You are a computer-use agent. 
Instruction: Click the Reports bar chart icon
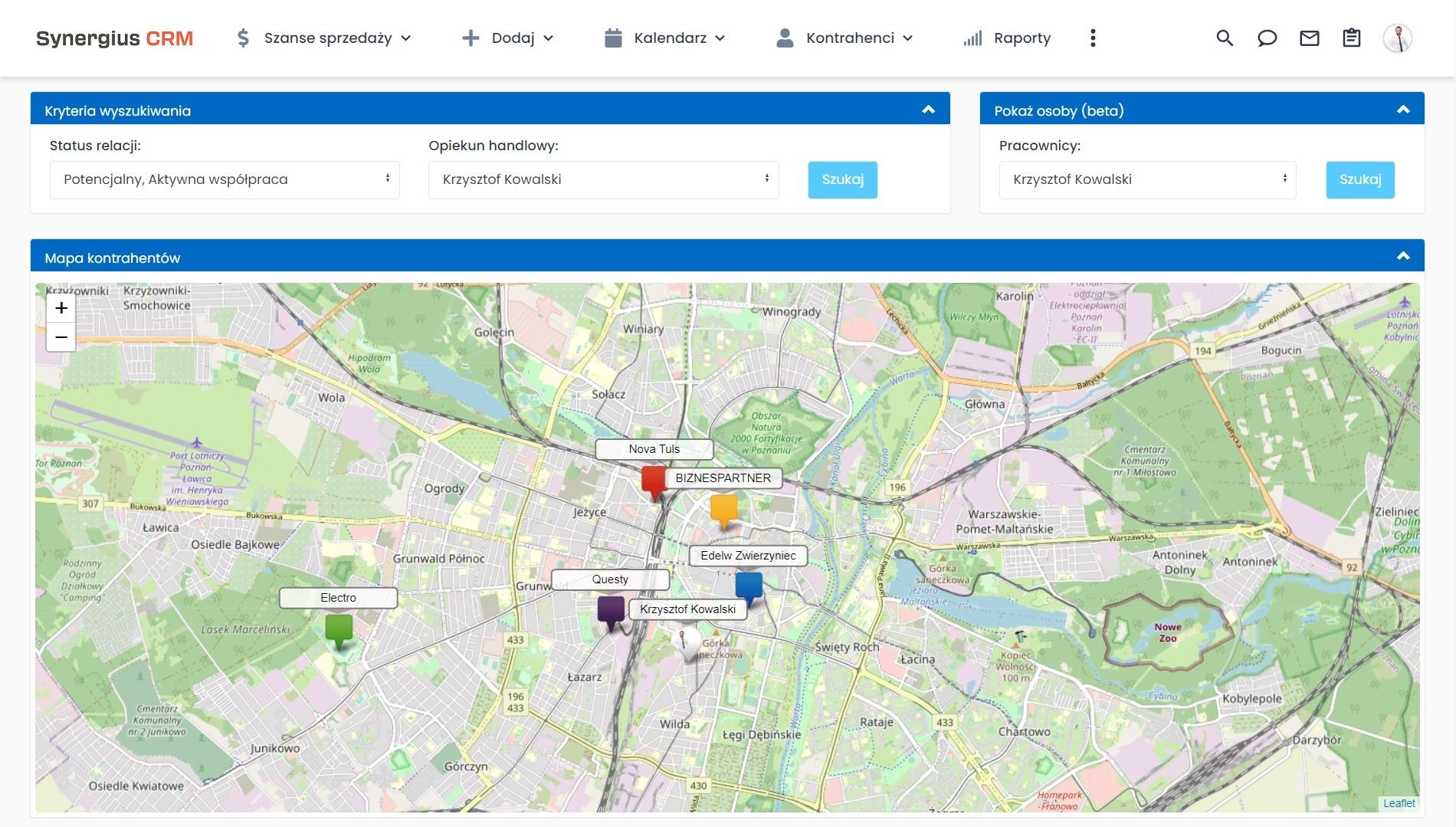[x=972, y=38]
